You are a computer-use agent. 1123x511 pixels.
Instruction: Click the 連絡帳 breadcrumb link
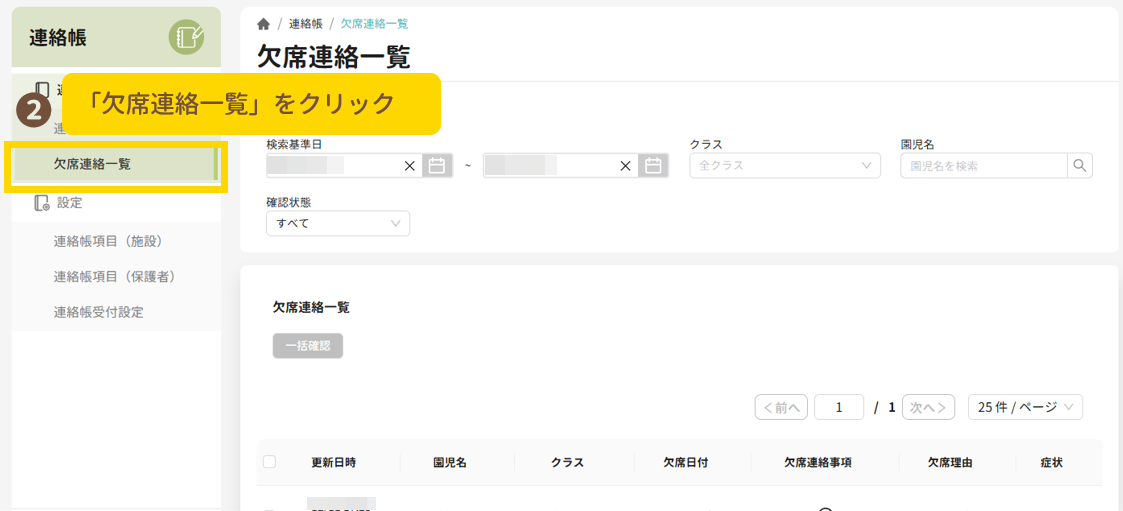[x=305, y=24]
